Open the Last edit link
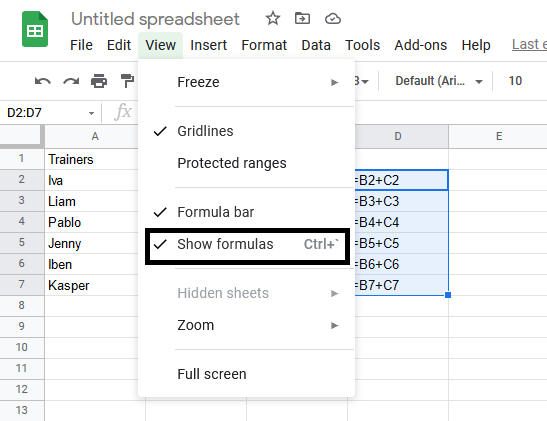 point(529,45)
